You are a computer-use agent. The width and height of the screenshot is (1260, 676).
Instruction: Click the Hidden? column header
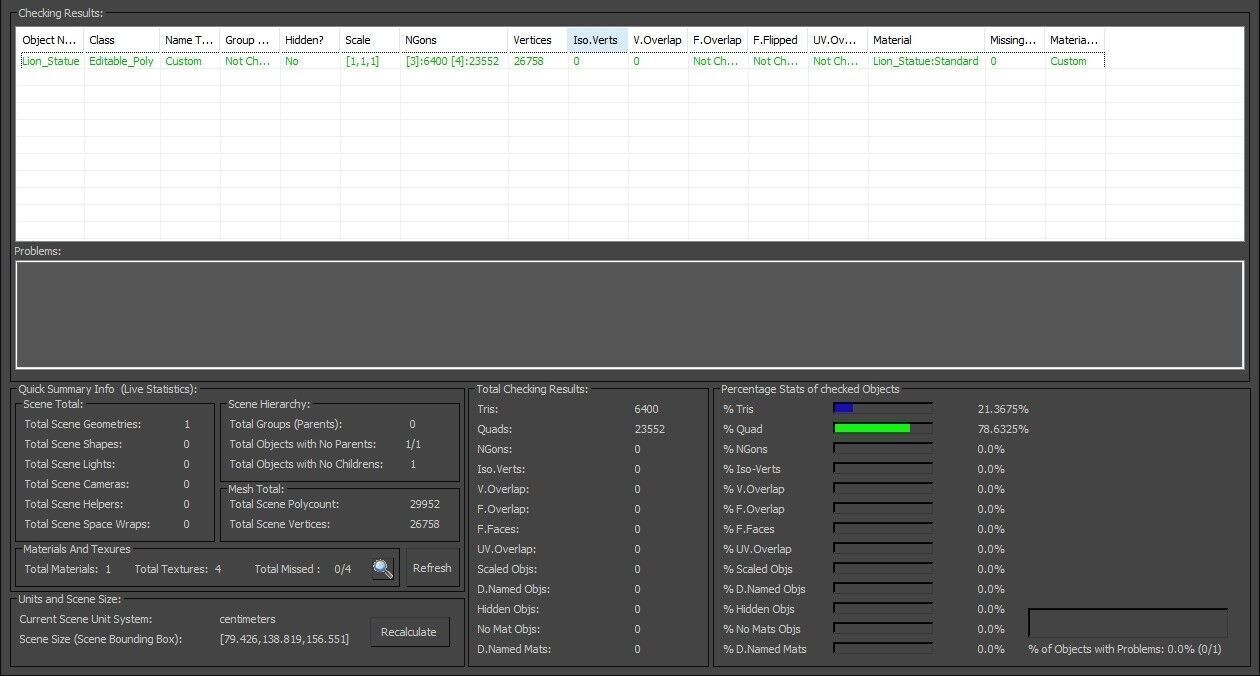coord(310,40)
